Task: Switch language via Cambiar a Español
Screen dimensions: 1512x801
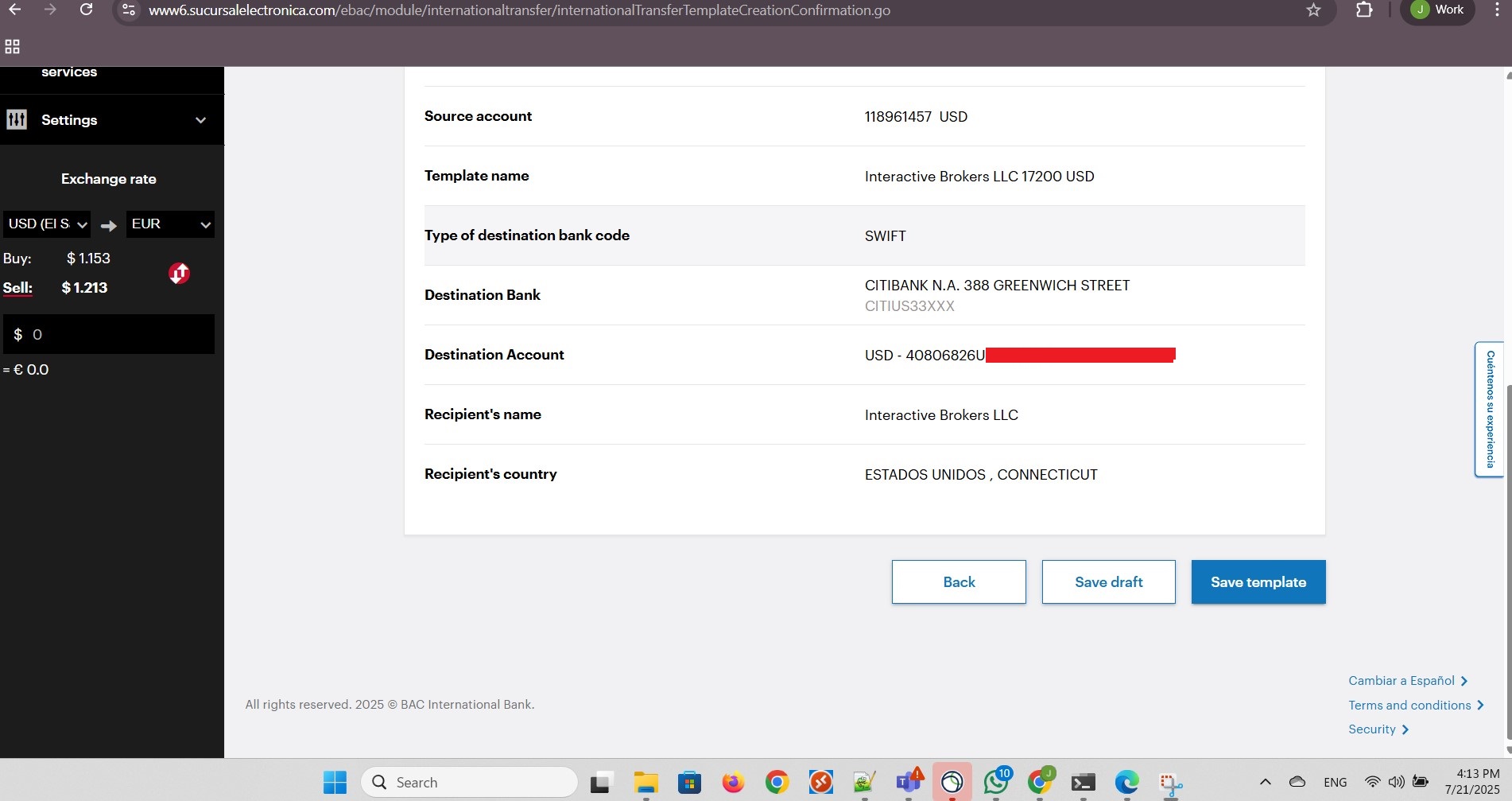Action: pos(1408,681)
